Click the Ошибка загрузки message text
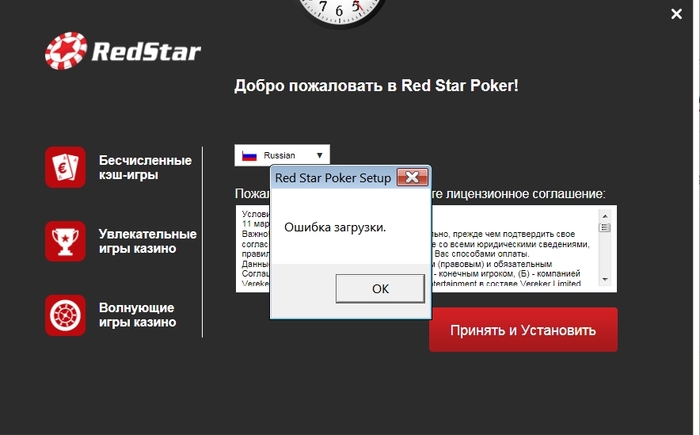This screenshot has height=435, width=700. [x=335, y=227]
